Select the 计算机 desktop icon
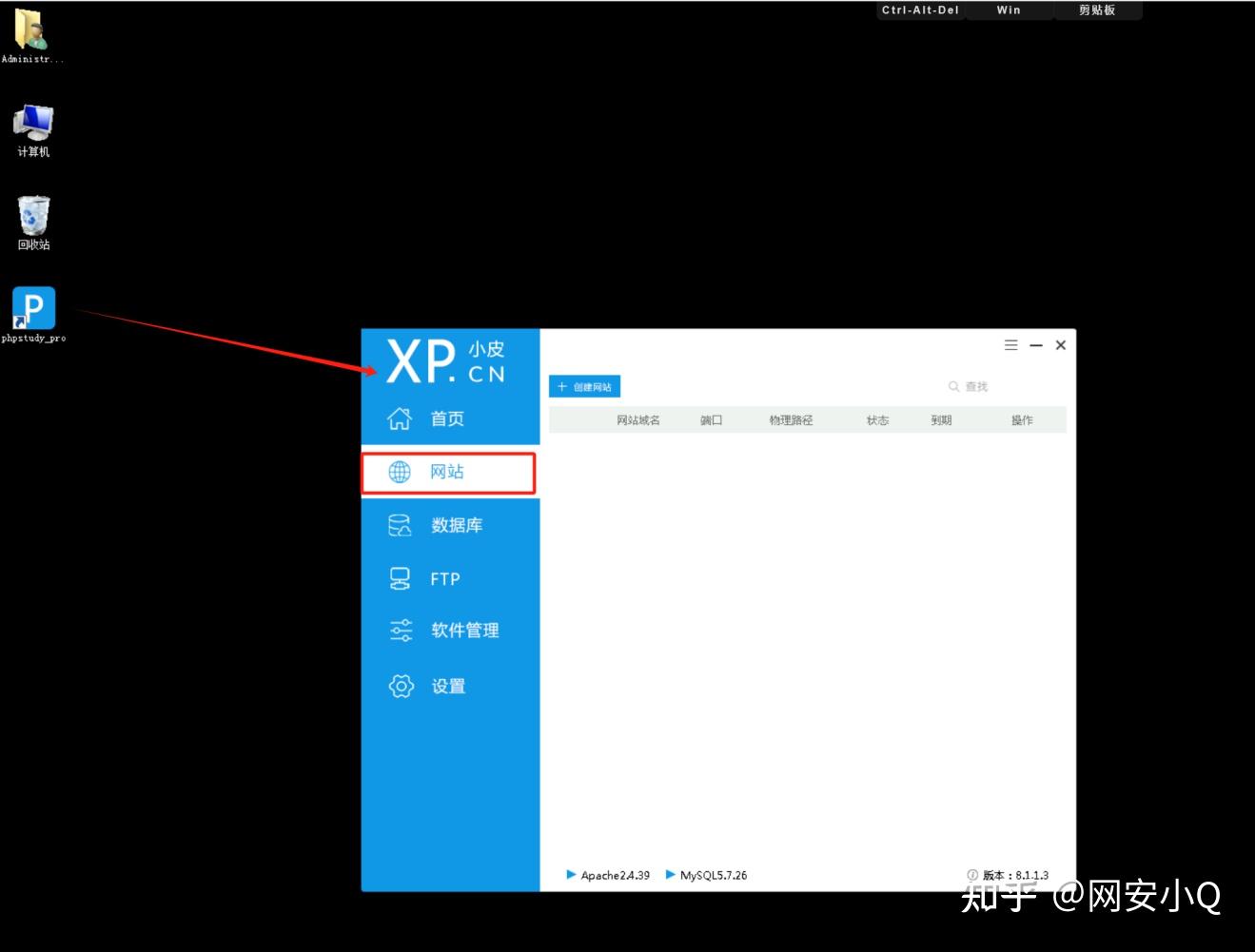The height and width of the screenshot is (952, 1255). coord(33,130)
